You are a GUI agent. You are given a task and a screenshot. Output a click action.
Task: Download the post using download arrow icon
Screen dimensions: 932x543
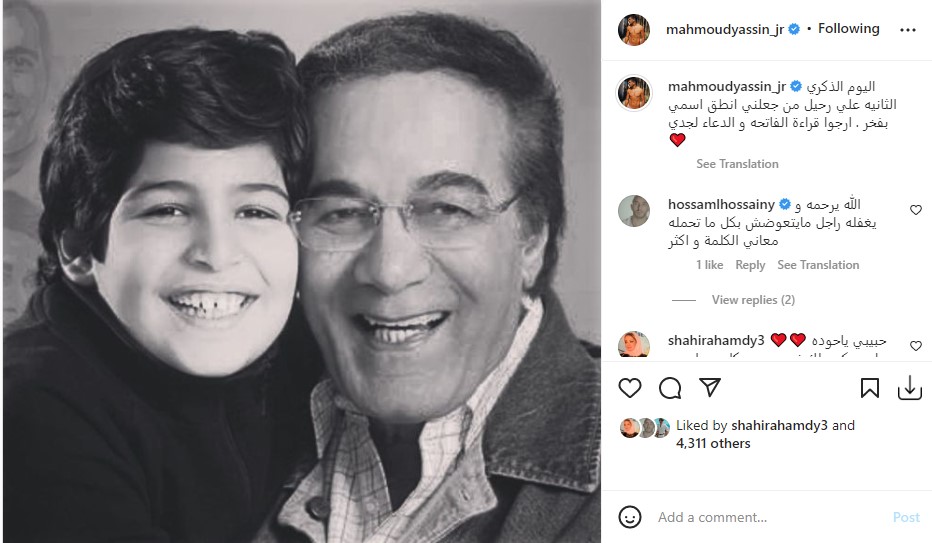click(909, 389)
